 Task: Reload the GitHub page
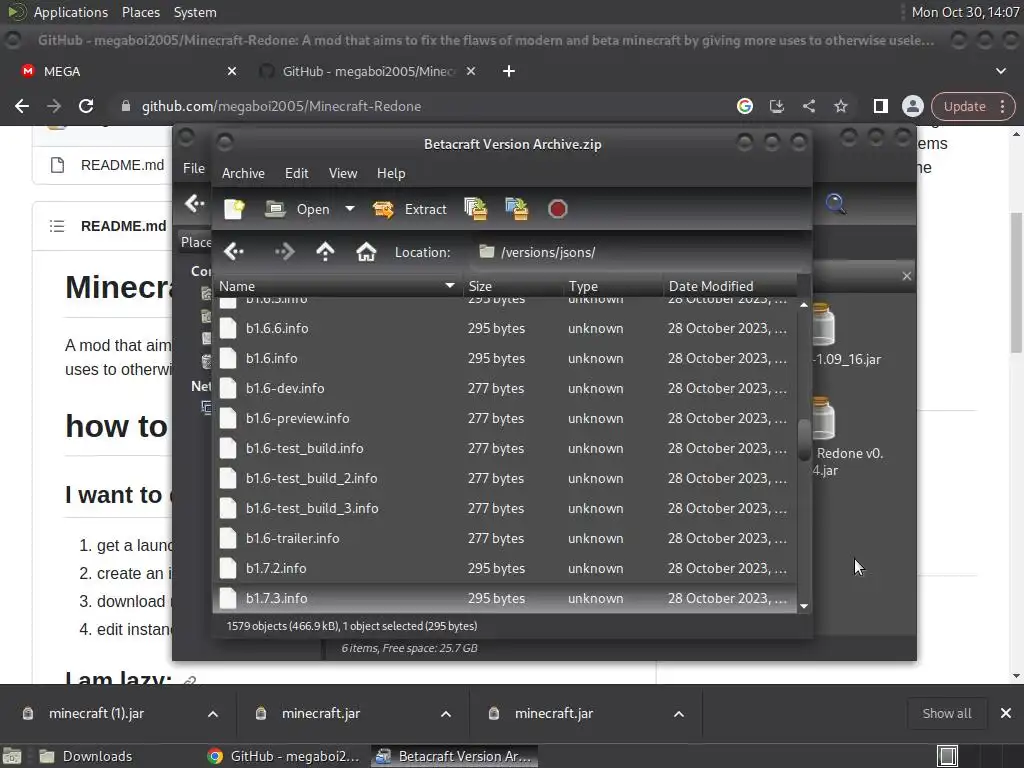(86, 106)
